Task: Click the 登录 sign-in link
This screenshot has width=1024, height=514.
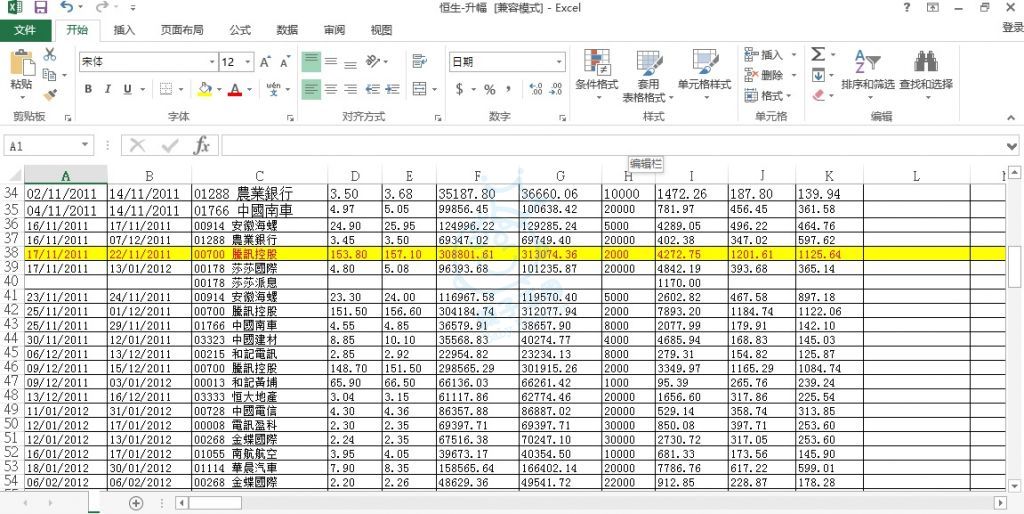Action: [1011, 29]
